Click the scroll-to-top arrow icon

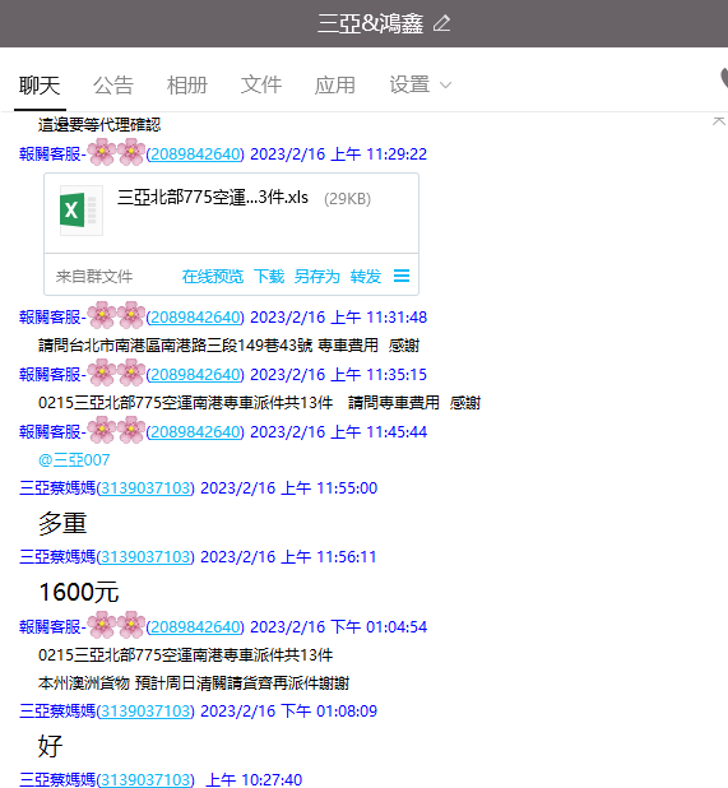coord(717,120)
